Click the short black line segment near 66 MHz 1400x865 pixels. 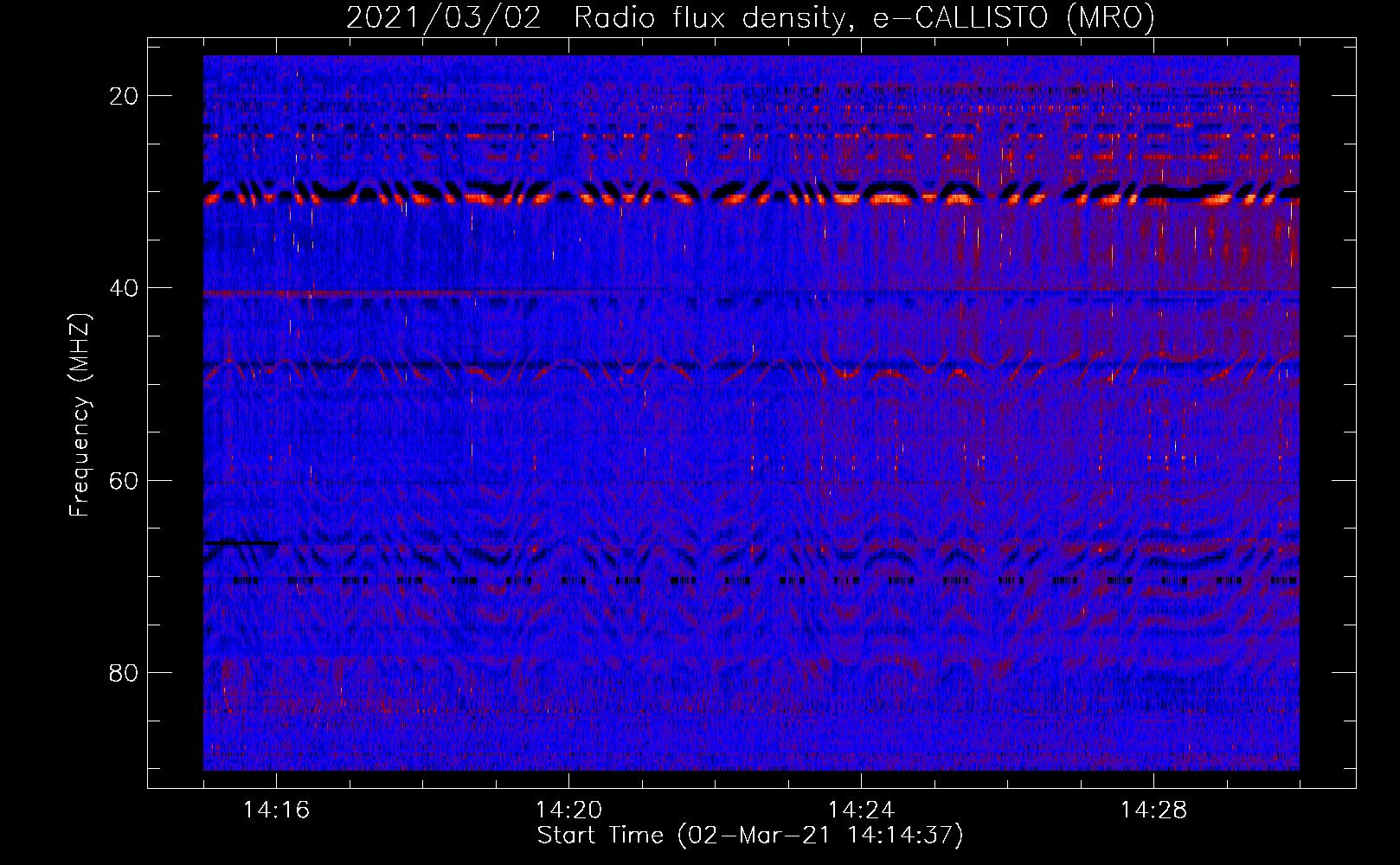pyautogui.click(x=241, y=542)
